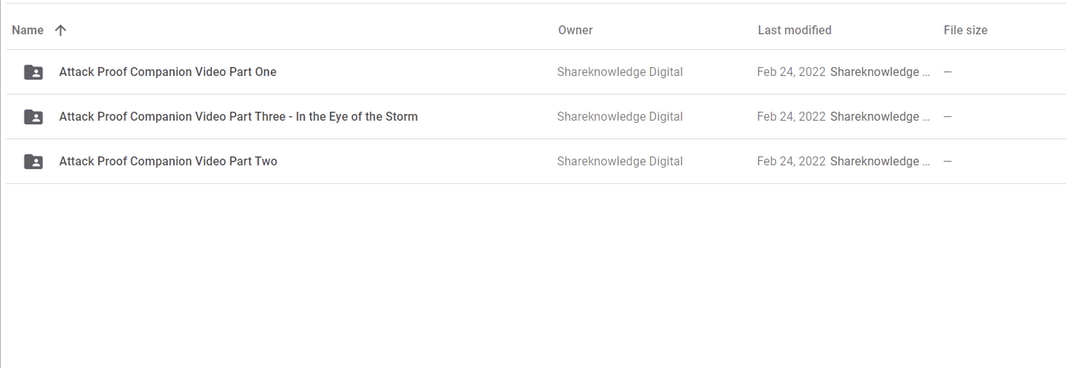1066x368 pixels.
Task: Click Feb 24, 2022 date in Part Three row
Action: tap(791, 117)
